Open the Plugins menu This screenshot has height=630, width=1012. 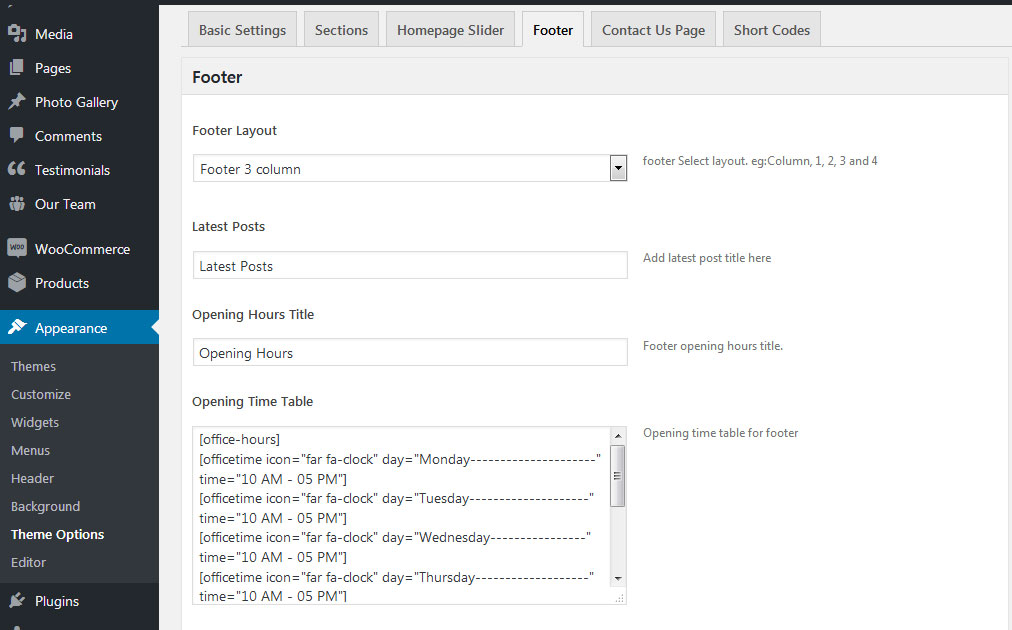tap(57, 602)
